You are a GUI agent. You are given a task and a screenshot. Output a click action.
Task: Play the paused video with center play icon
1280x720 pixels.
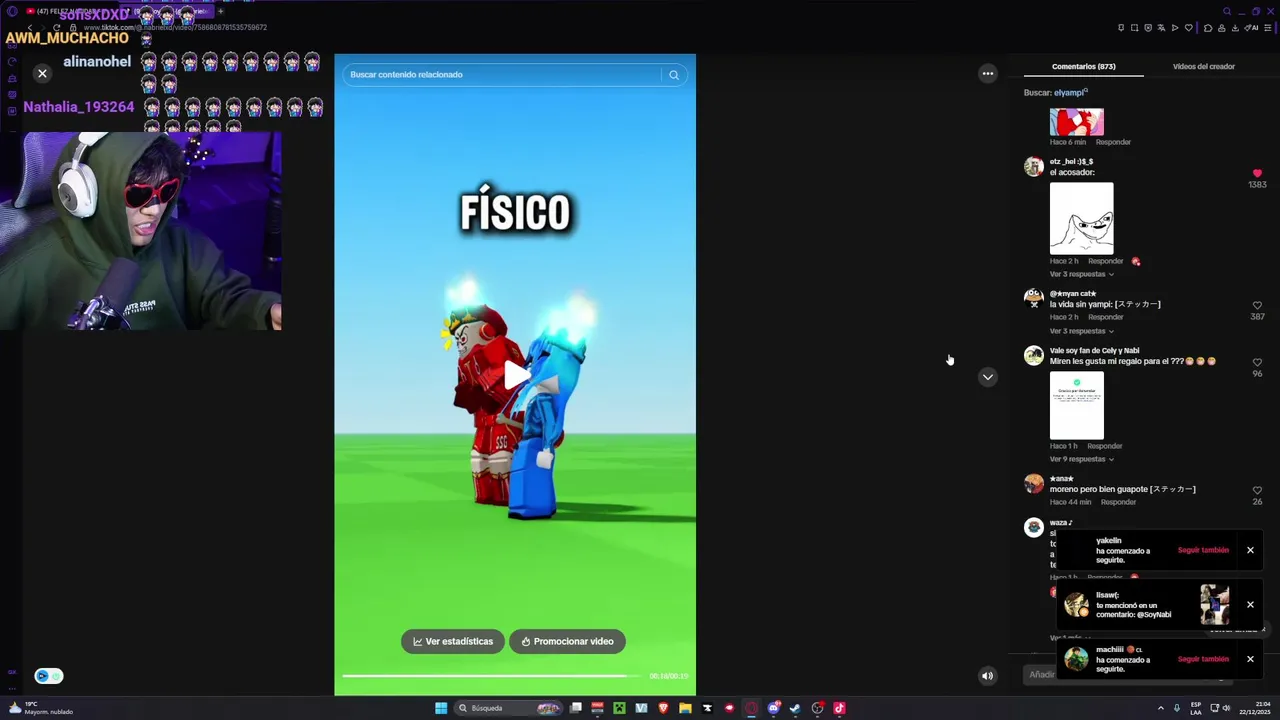coord(516,376)
